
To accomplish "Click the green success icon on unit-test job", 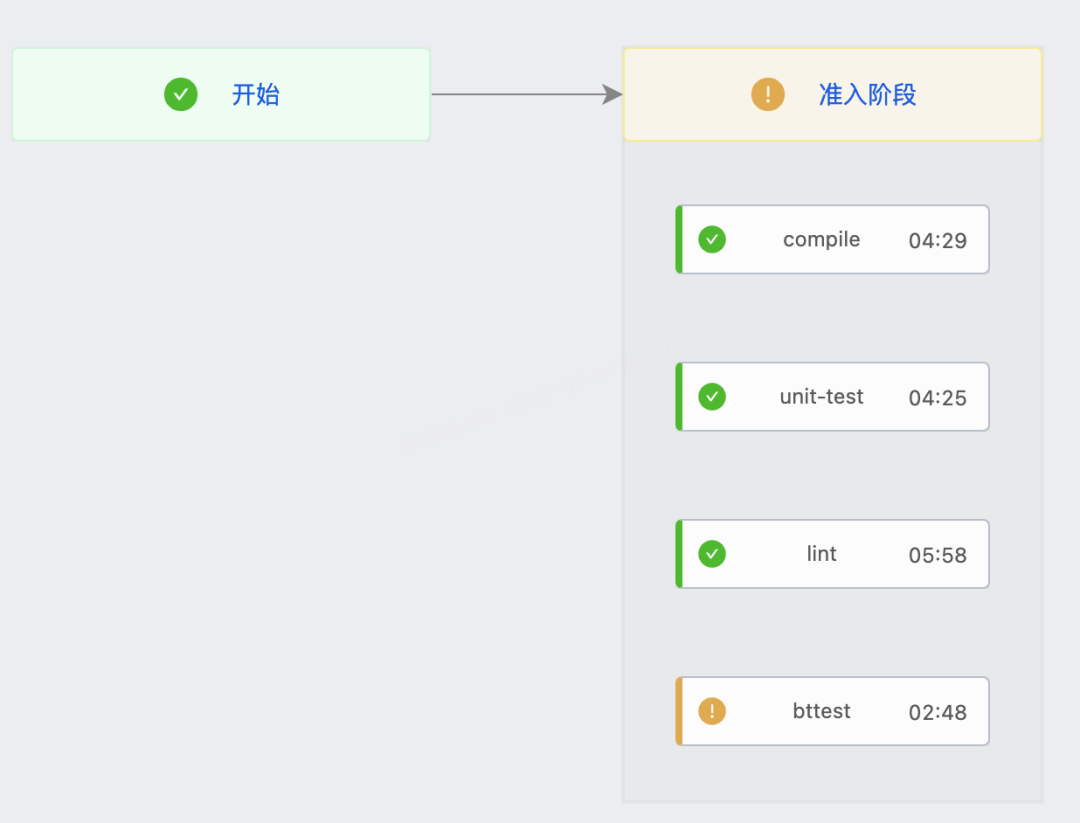I will pos(712,397).
